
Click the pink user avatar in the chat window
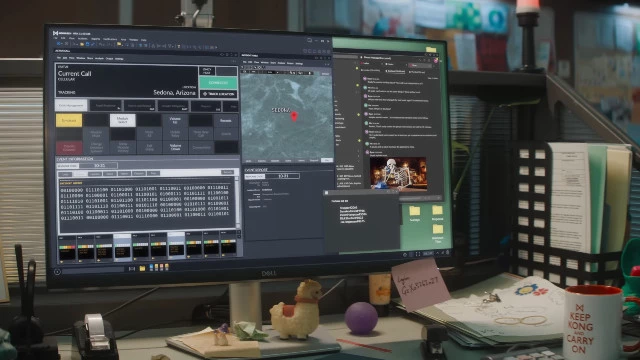coord(436,61)
